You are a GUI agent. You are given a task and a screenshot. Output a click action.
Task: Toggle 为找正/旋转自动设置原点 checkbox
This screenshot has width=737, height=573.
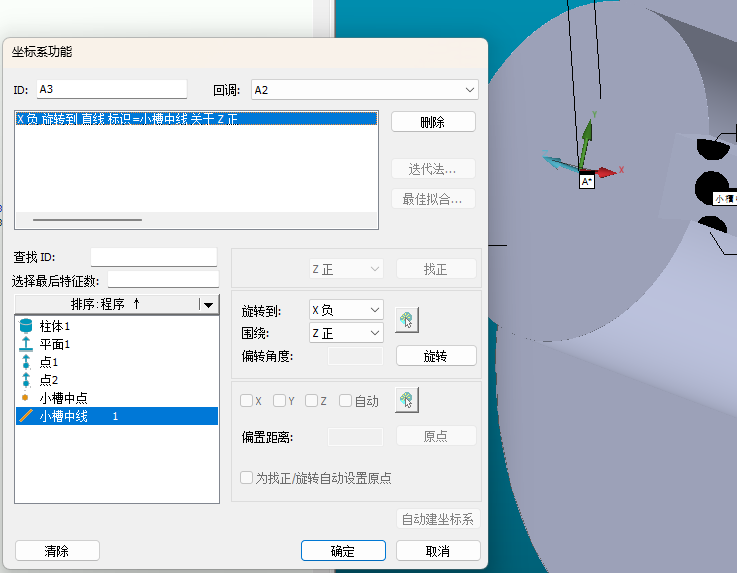(246, 478)
